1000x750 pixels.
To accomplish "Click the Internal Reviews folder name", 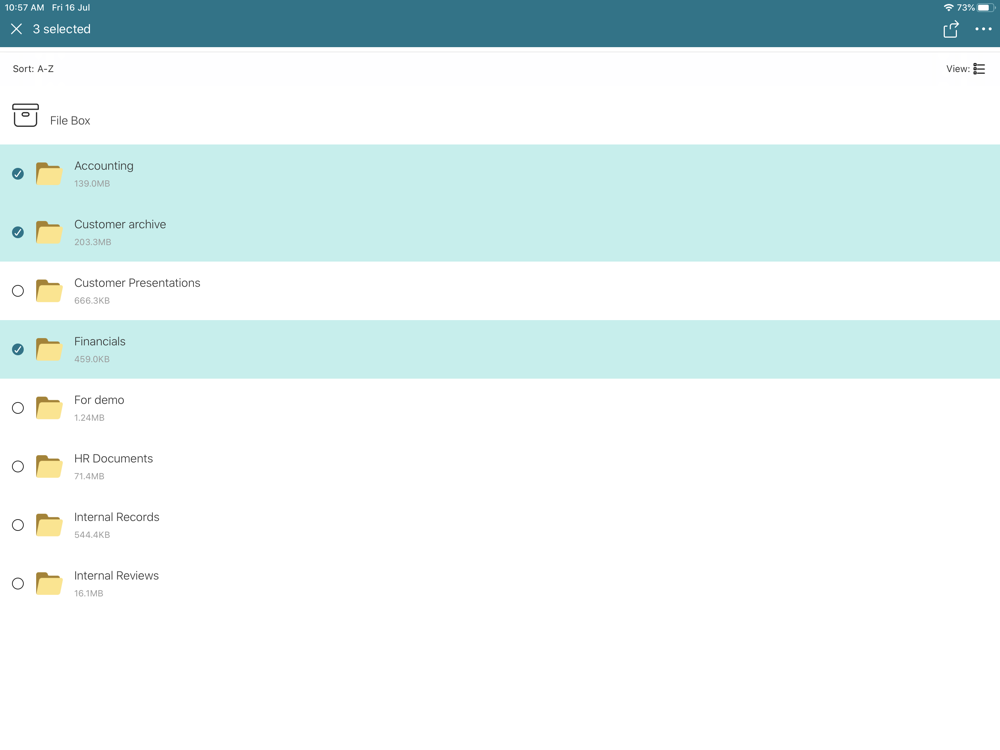I will [116, 576].
